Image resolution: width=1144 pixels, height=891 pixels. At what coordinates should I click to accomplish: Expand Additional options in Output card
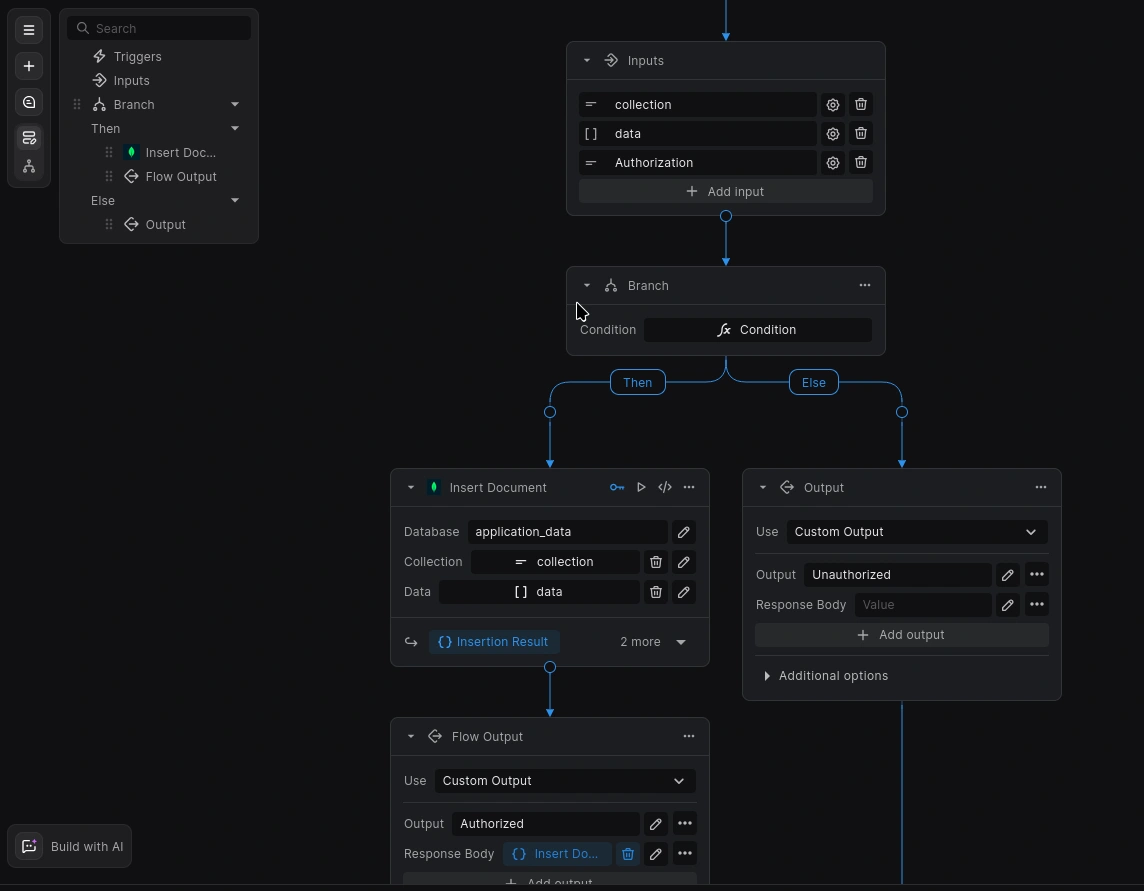click(x=825, y=676)
